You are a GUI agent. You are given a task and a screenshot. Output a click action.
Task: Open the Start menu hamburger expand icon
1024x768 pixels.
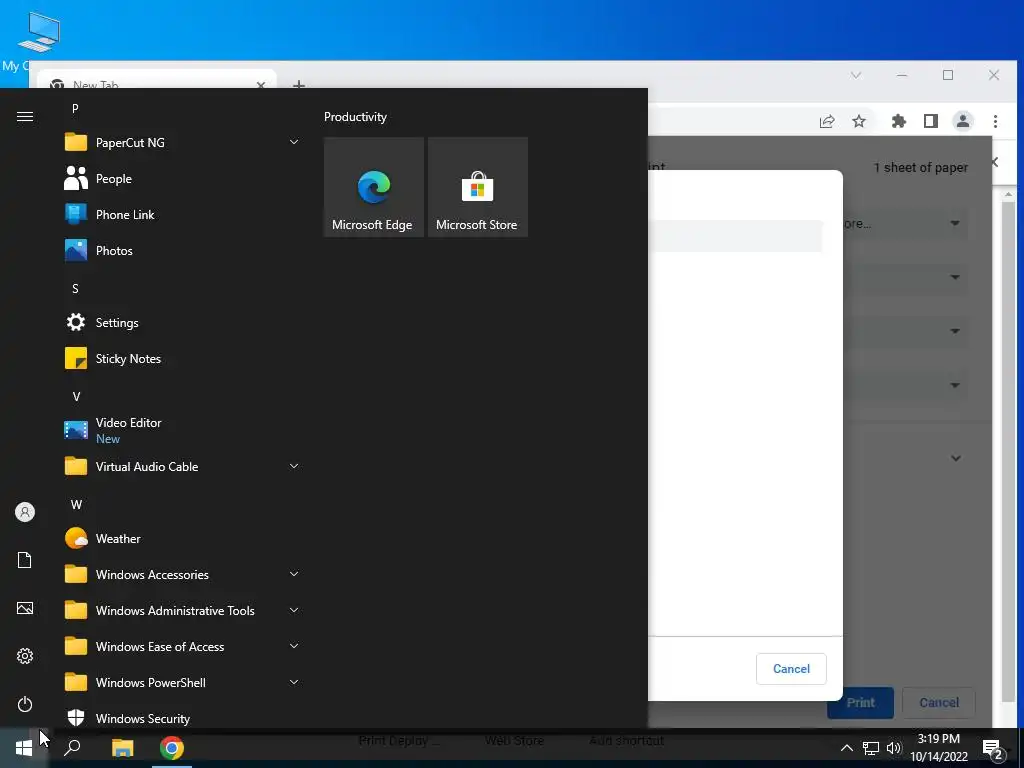click(25, 116)
